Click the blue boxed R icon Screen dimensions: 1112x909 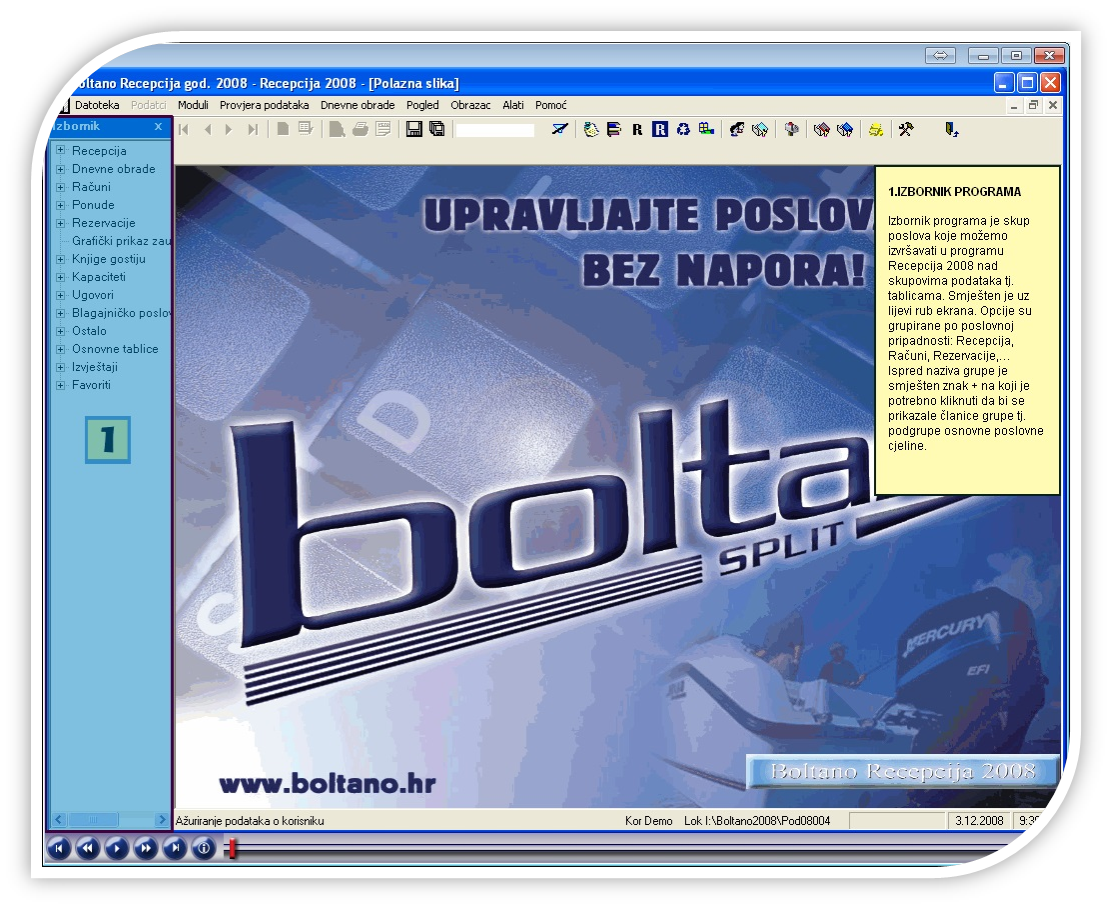[x=660, y=129]
